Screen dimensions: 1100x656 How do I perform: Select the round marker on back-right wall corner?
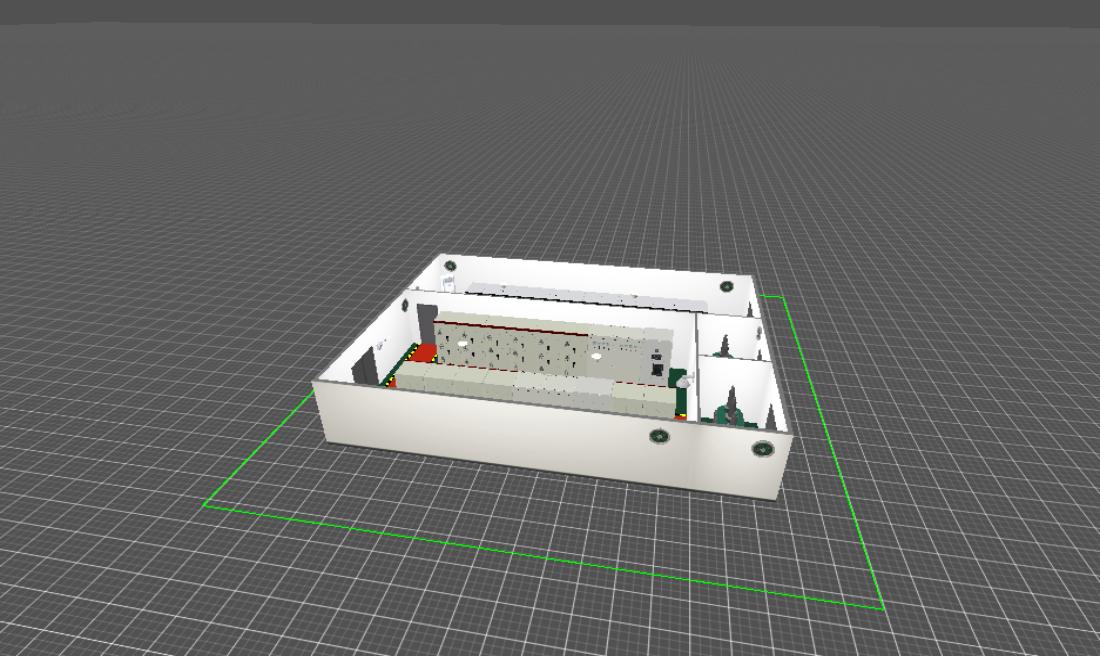[x=727, y=286]
